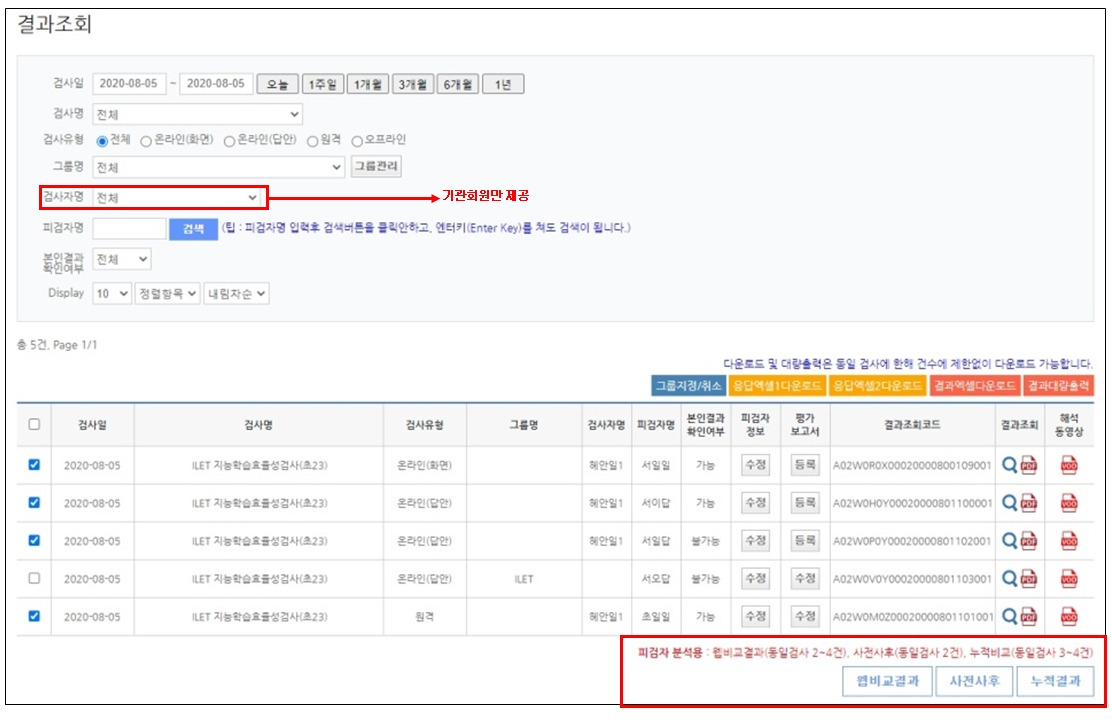Screen dimensions: 1112x722
Task: Check the unchecked 서오답 row checkbox
Action: click(x=34, y=578)
